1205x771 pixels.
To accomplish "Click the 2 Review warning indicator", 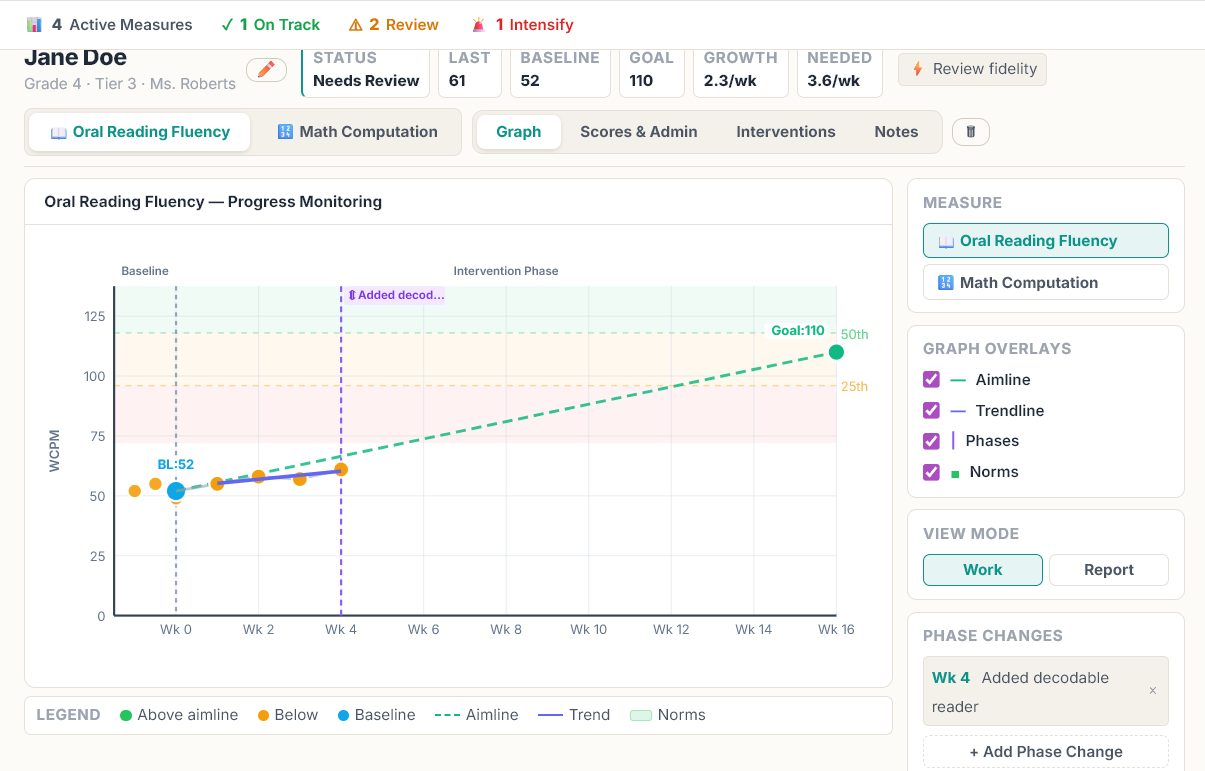I will pyautogui.click(x=393, y=25).
